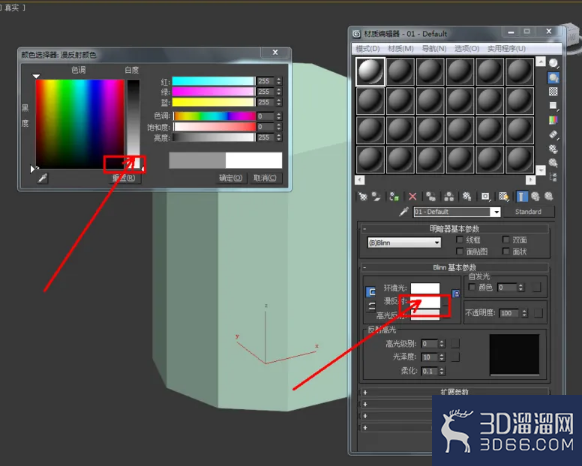Click the 自发光 map slot button
Image resolution: width=582 pixels, height=466 pixels.
(x=536, y=287)
